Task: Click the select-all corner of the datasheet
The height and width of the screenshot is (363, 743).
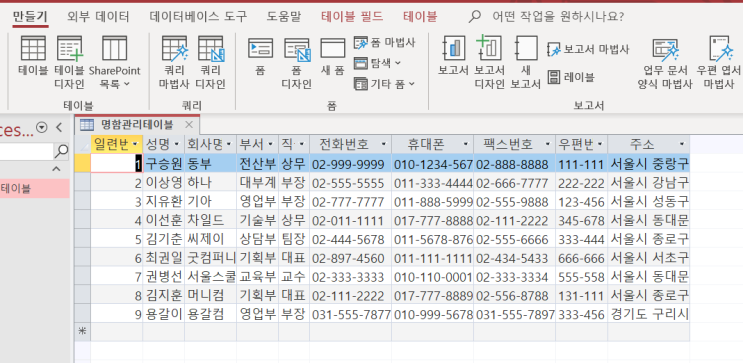Action: tap(82, 144)
